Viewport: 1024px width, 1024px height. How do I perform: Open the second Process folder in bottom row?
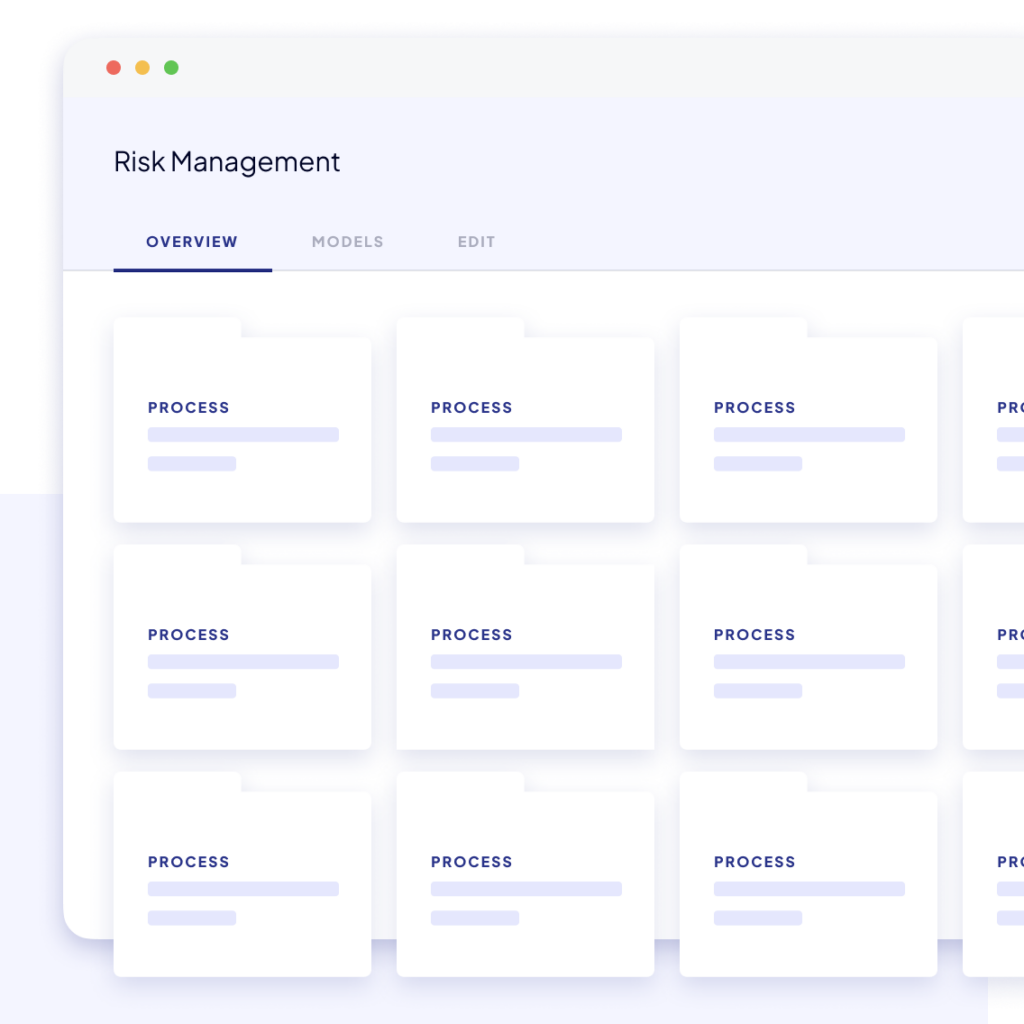pyautogui.click(x=525, y=882)
